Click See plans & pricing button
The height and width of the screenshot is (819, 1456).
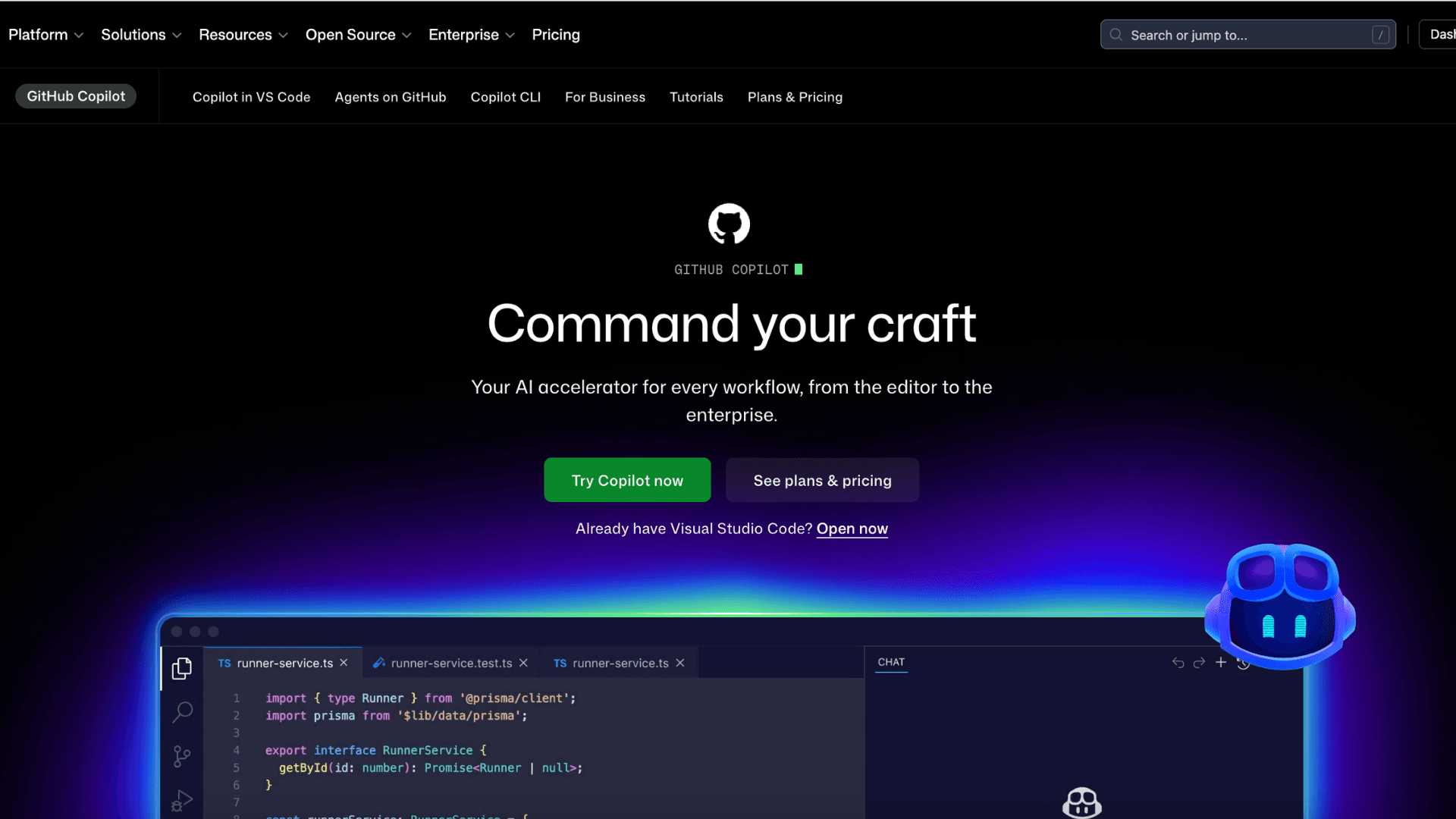point(822,480)
